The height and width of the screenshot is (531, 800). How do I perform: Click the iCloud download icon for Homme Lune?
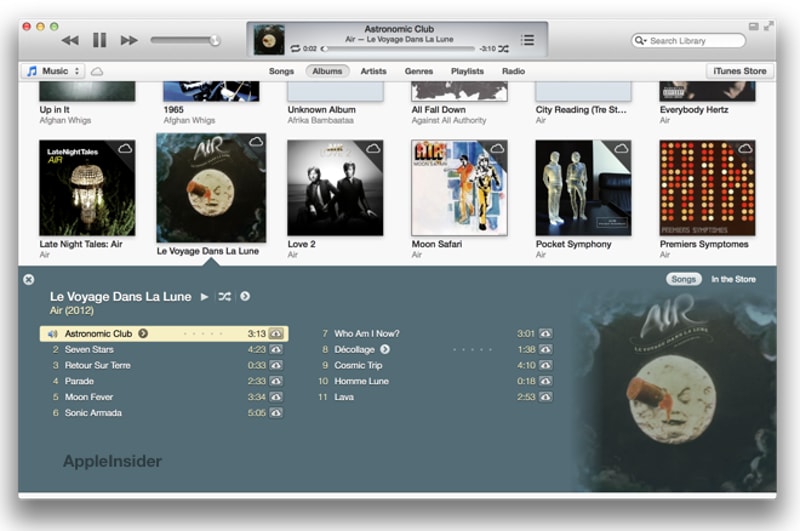point(545,381)
